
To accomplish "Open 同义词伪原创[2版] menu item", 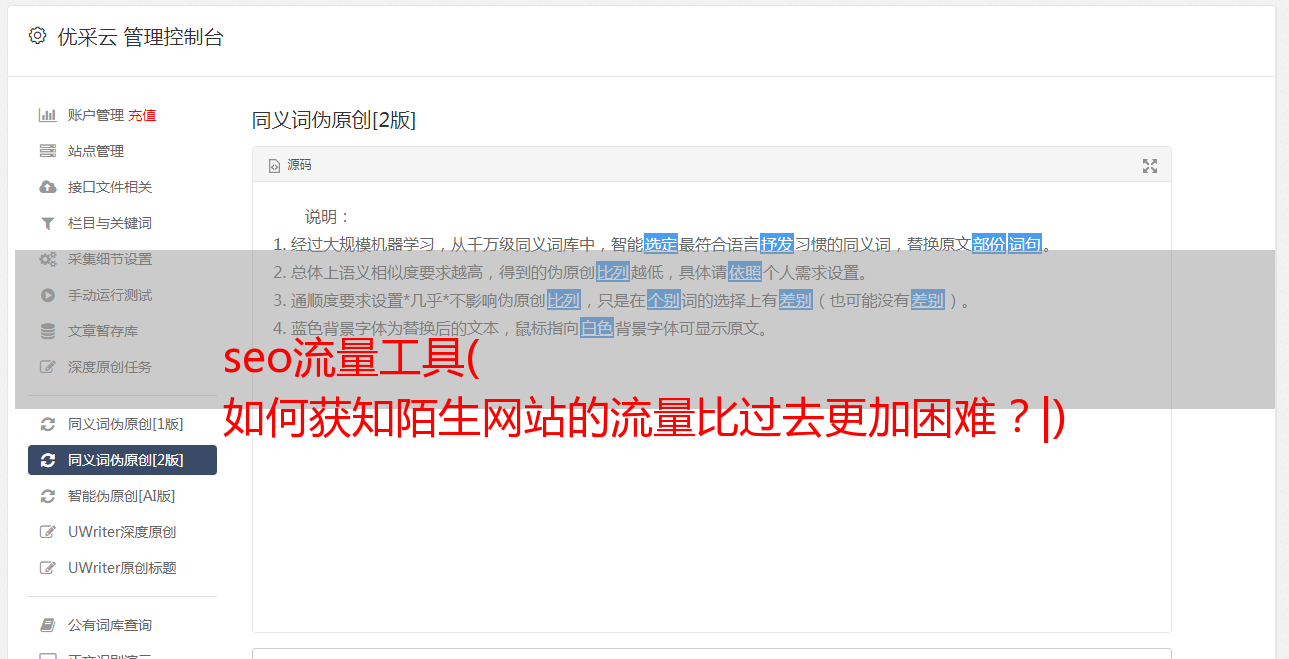I will [122, 460].
